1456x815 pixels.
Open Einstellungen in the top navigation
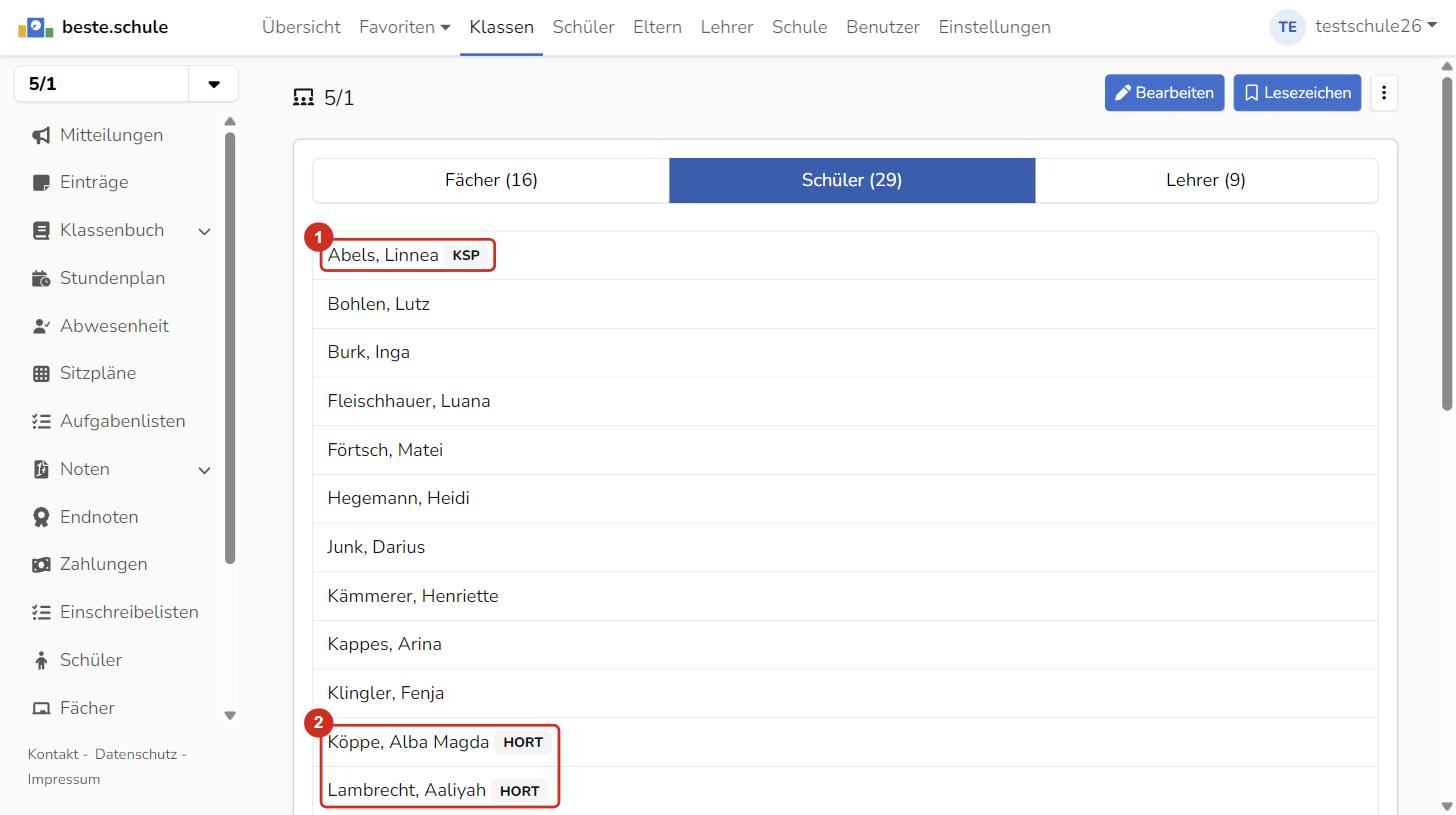point(994,27)
